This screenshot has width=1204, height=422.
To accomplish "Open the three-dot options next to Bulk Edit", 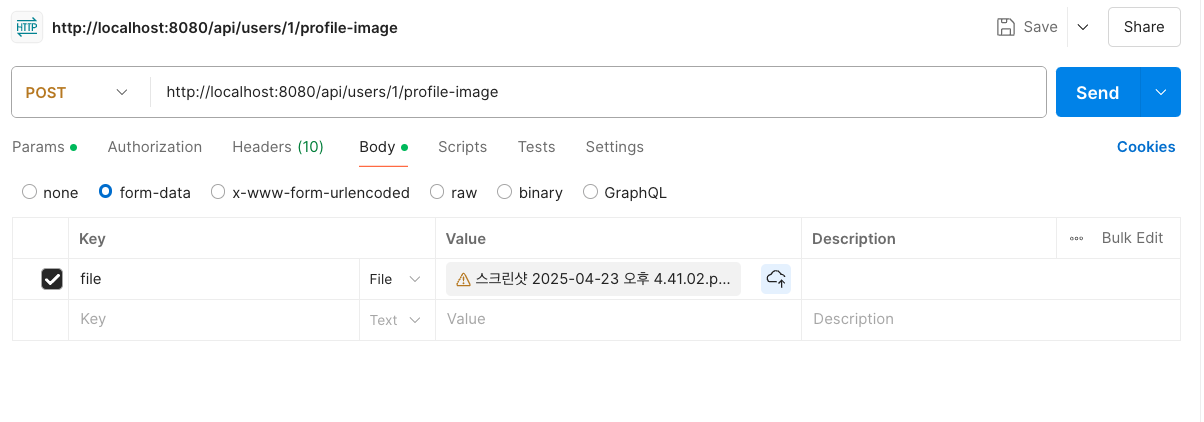I will (x=1076, y=238).
